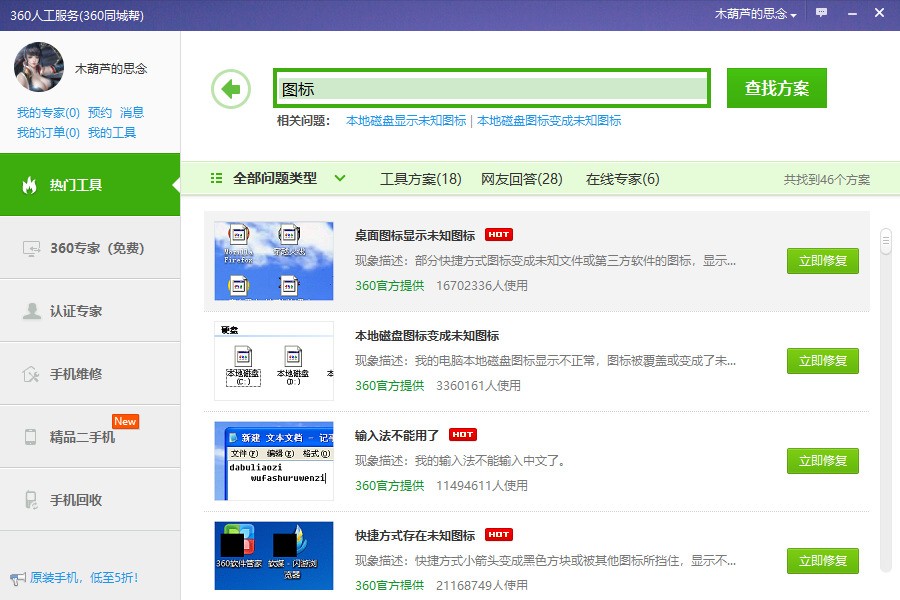Switch to the 工具方案(18) tab
Viewport: 900px width, 600px height.
[x=420, y=179]
